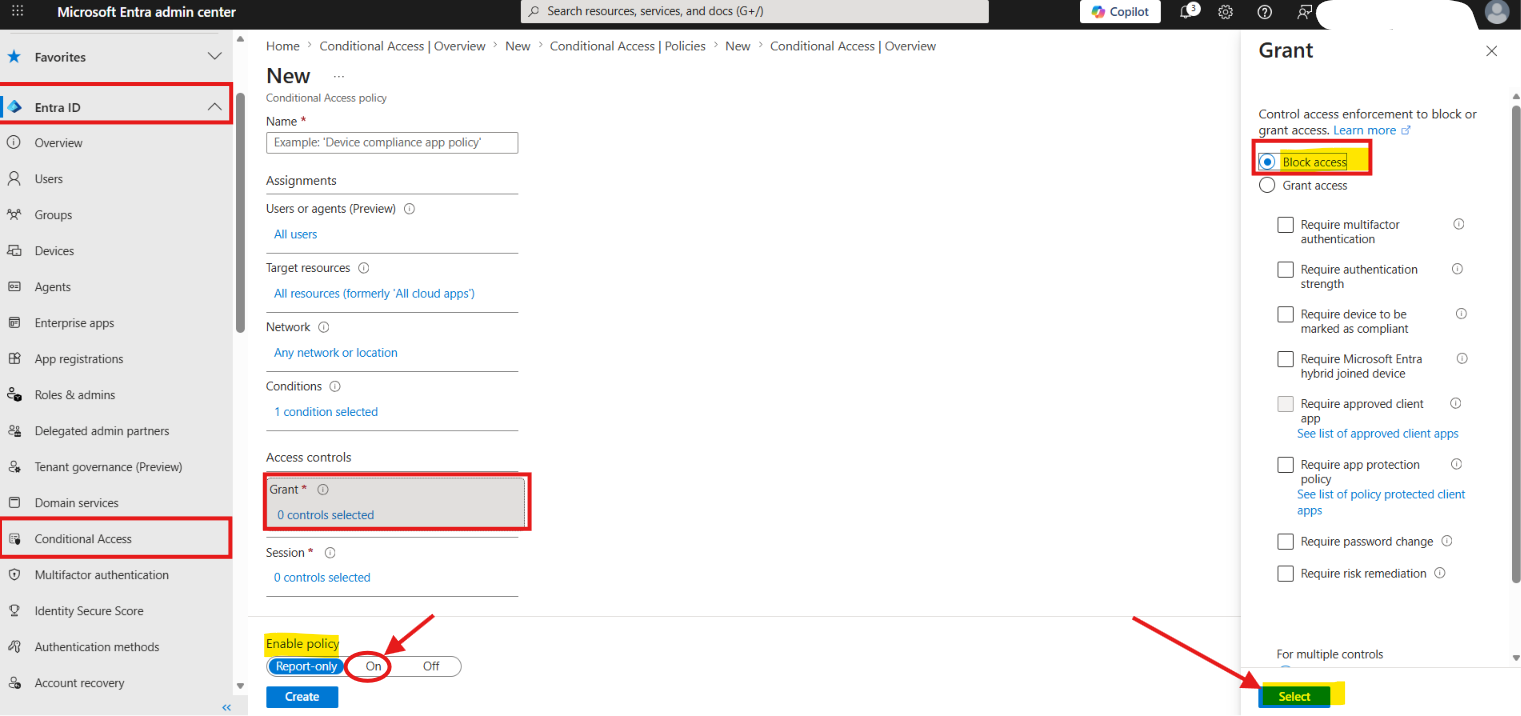This screenshot has height=716, width=1521.
Task: Show info icon beside Network
Action: (x=323, y=327)
